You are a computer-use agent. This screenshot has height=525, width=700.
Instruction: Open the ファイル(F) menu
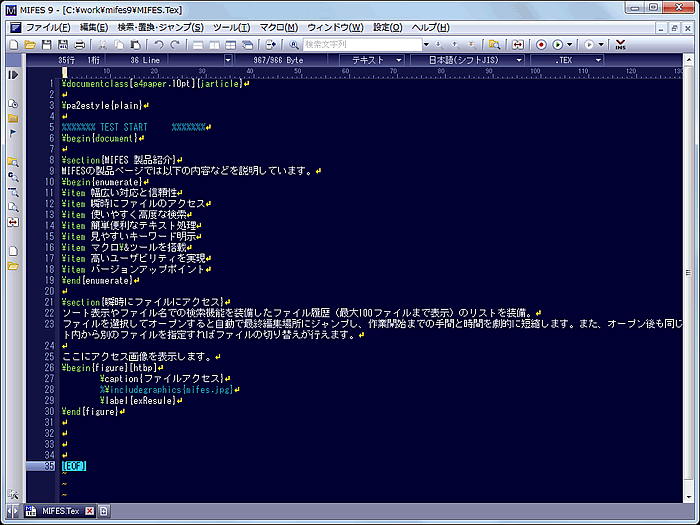click(47, 26)
